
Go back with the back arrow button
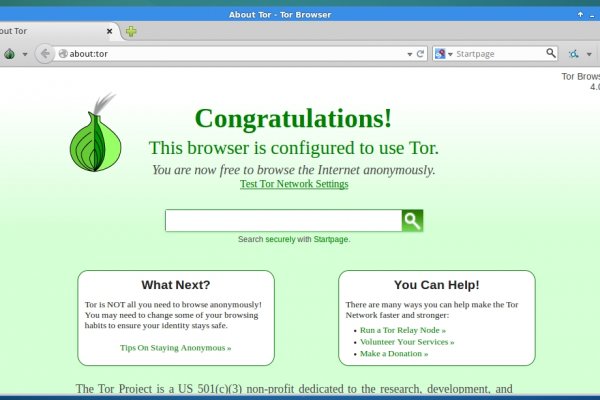44,53
